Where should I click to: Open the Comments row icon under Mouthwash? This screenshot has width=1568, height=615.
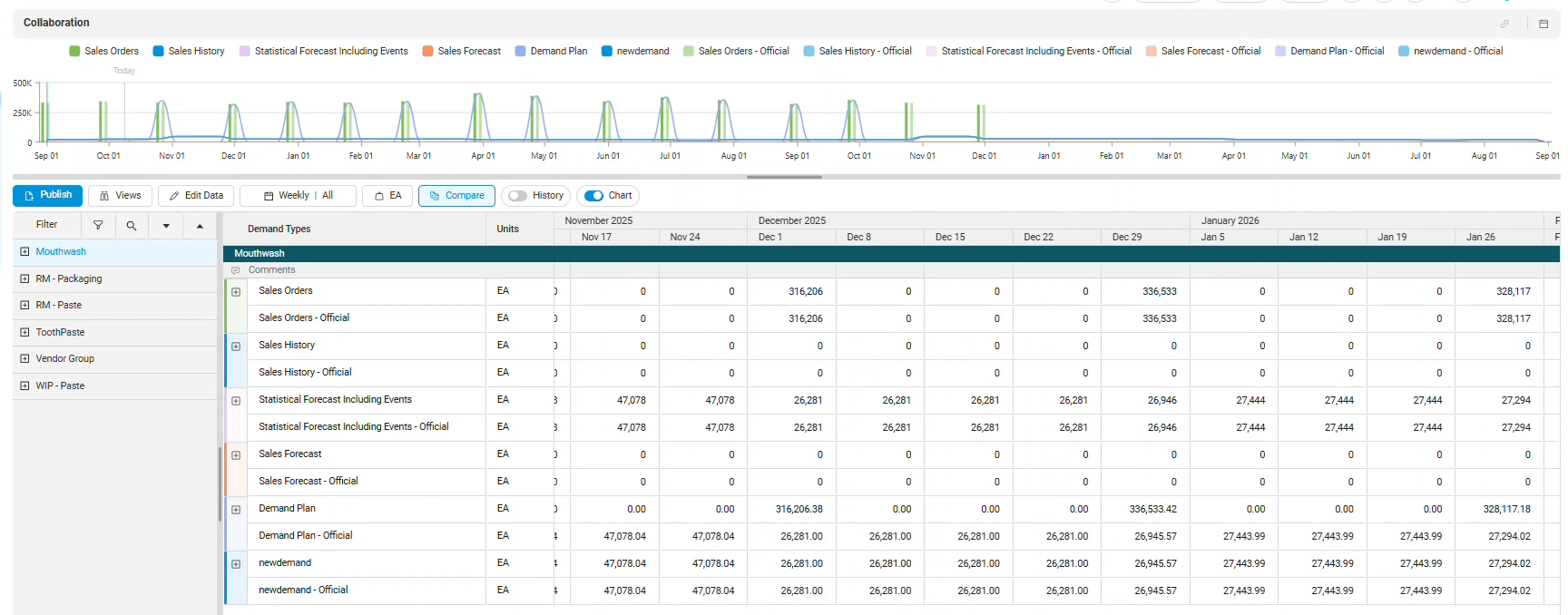236,270
